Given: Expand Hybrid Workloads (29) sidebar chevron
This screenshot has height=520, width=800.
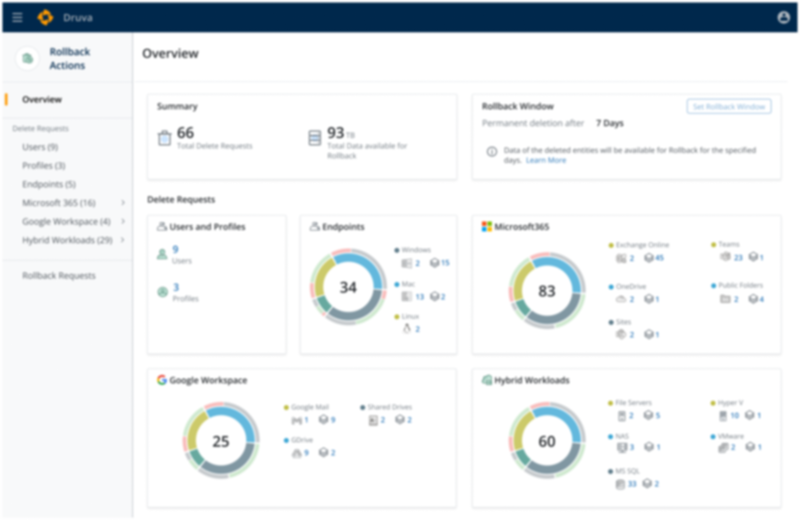Looking at the screenshot, I should point(123,240).
